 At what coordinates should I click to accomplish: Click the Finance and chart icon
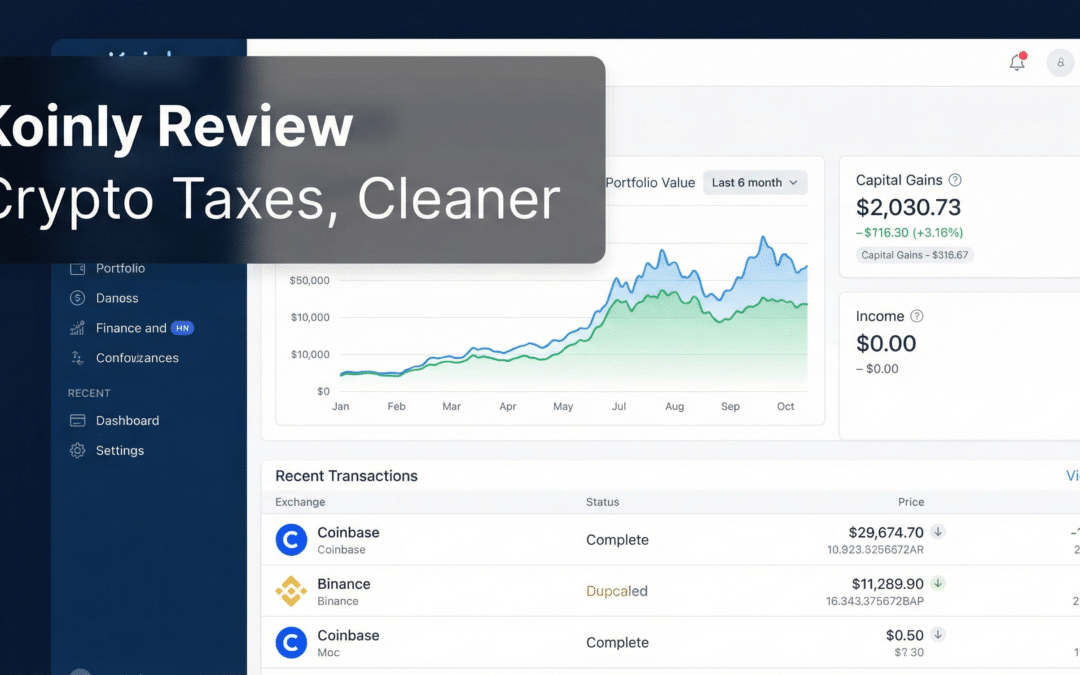(77, 328)
